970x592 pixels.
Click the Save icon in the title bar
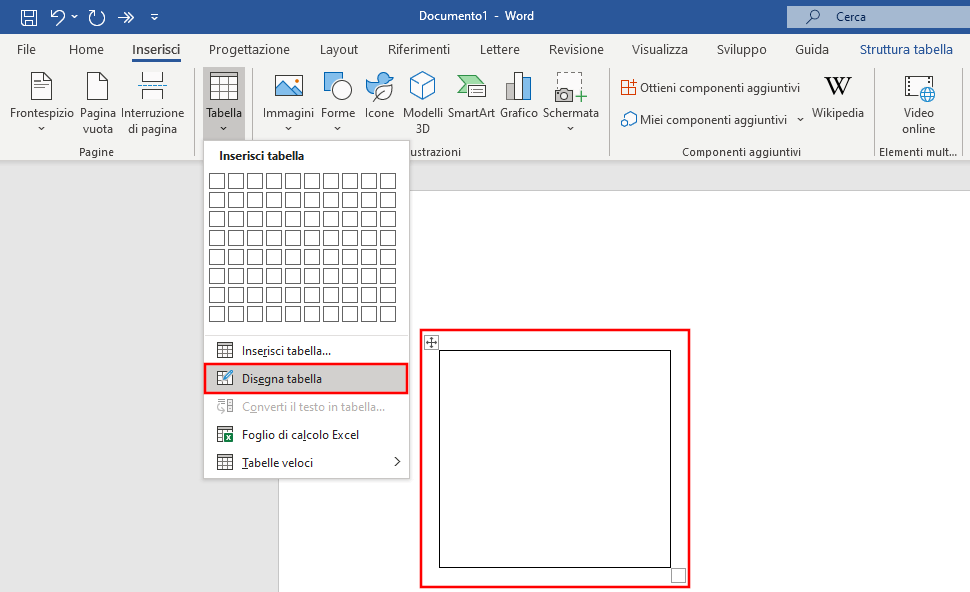pyautogui.click(x=28, y=17)
